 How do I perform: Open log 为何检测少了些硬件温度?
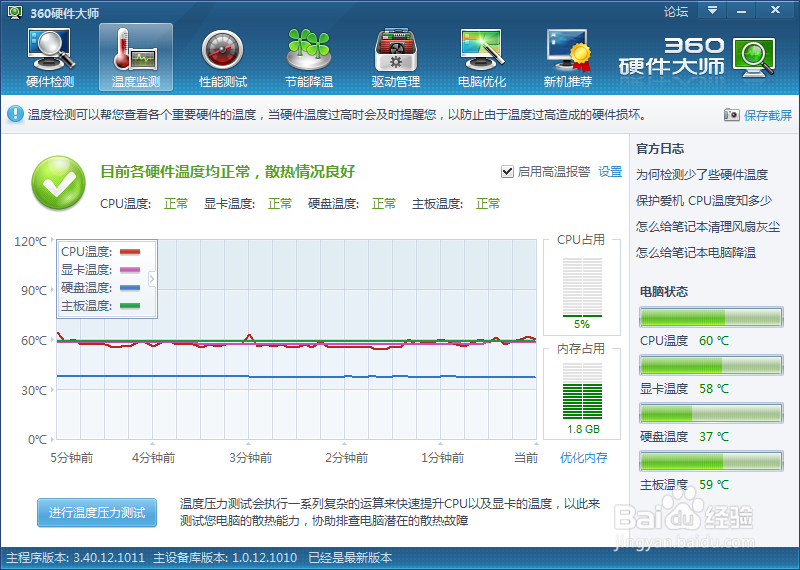(702, 175)
